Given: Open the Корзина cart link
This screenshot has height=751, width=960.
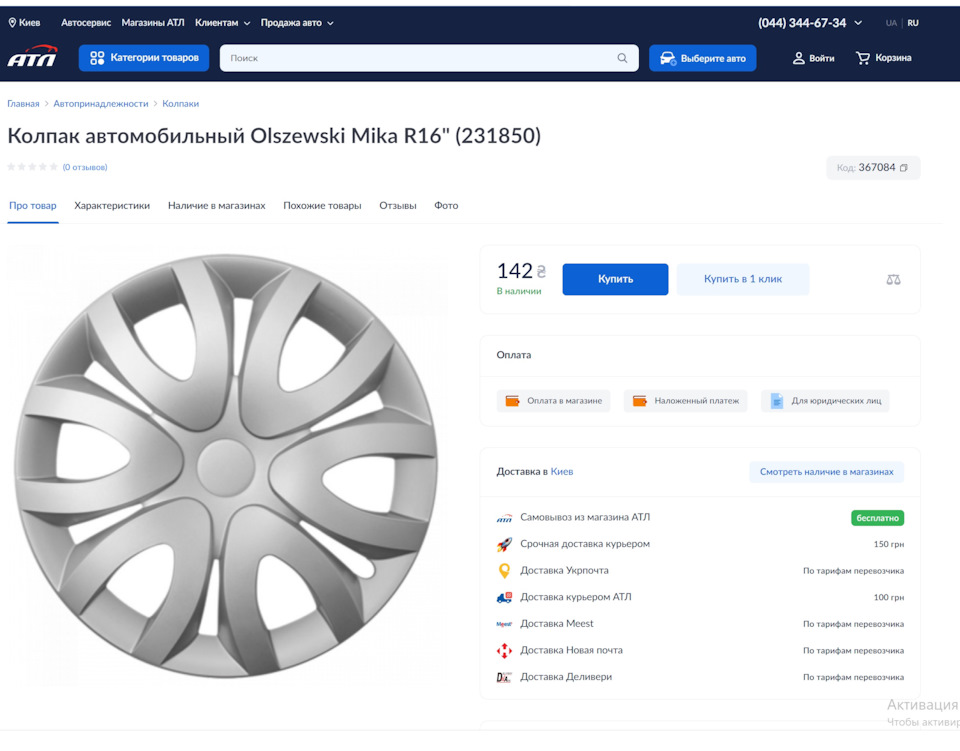Looking at the screenshot, I should pyautogui.click(x=883, y=58).
